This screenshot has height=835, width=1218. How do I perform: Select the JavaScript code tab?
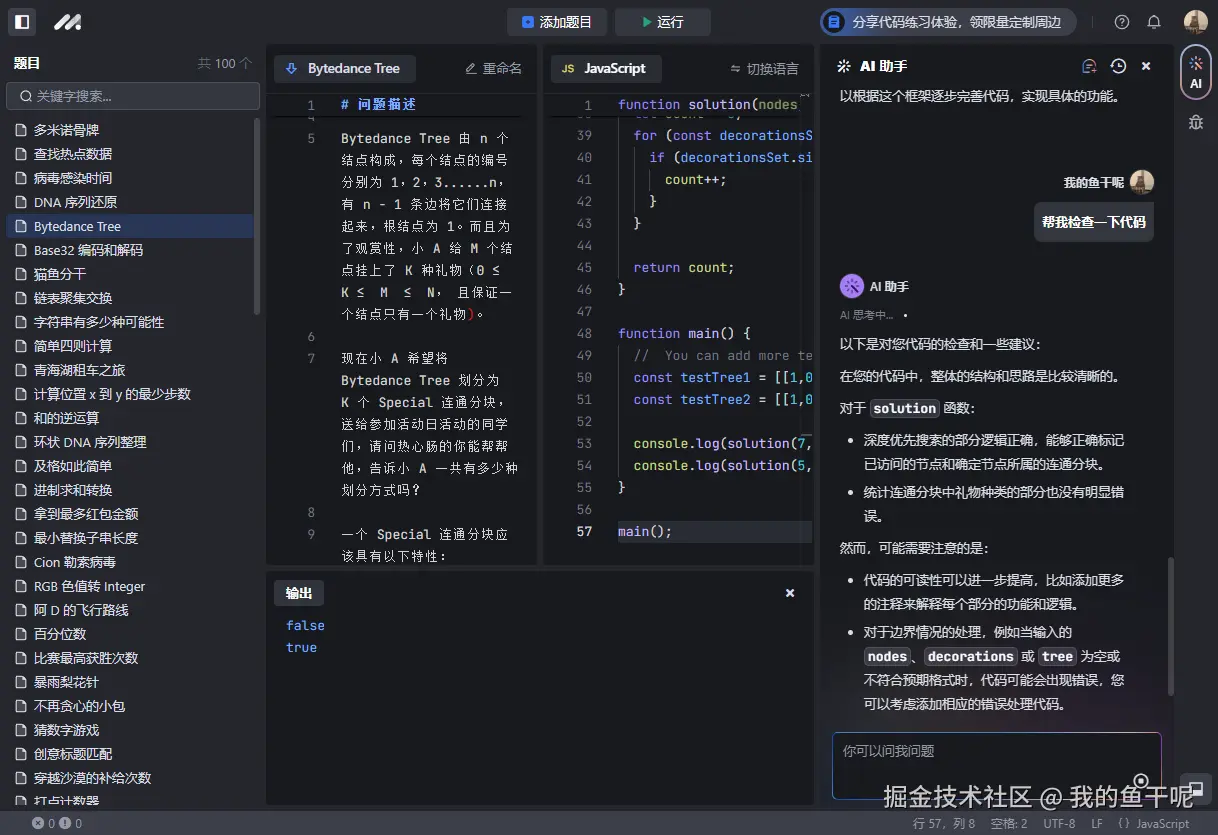605,69
